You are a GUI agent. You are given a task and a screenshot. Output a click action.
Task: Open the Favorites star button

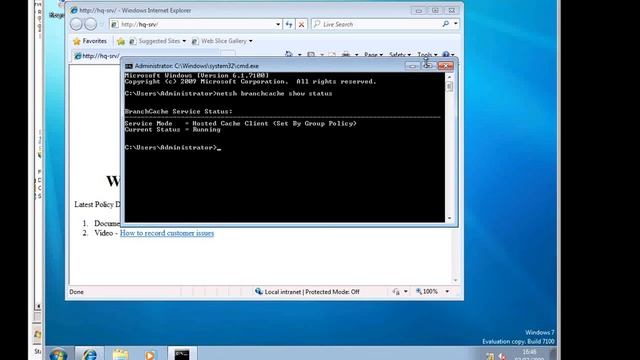pyautogui.click(x=90, y=41)
